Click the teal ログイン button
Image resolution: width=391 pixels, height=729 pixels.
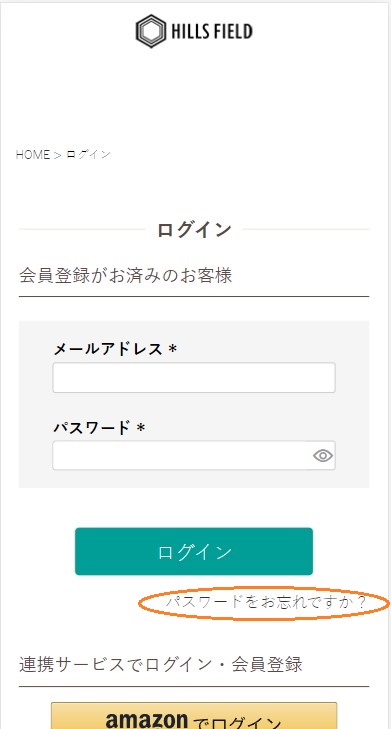pos(194,551)
